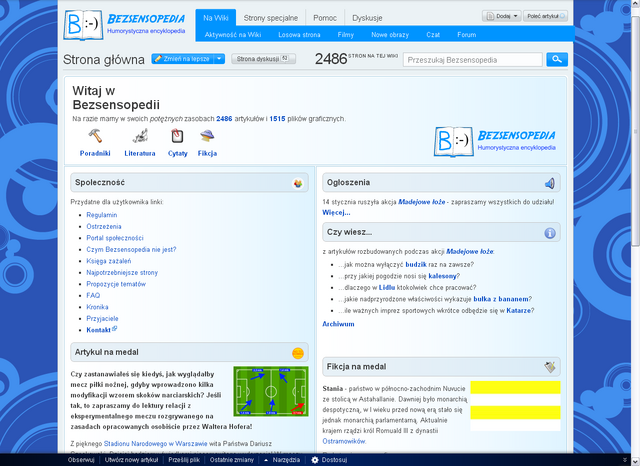Image resolution: width=640 pixels, height=466 pixels.
Task: Open the Fikcja UFO icon
Action: coord(207,136)
